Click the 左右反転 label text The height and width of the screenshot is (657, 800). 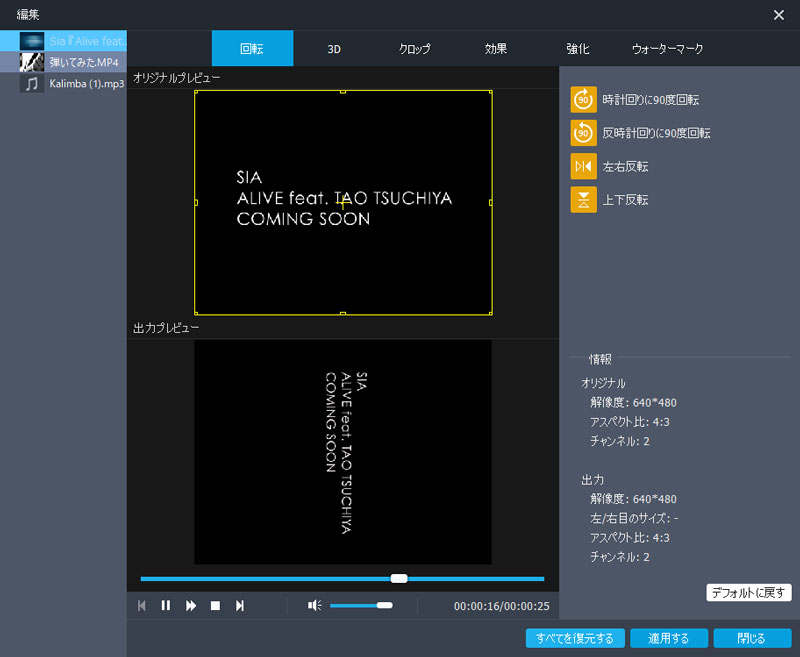tap(626, 167)
